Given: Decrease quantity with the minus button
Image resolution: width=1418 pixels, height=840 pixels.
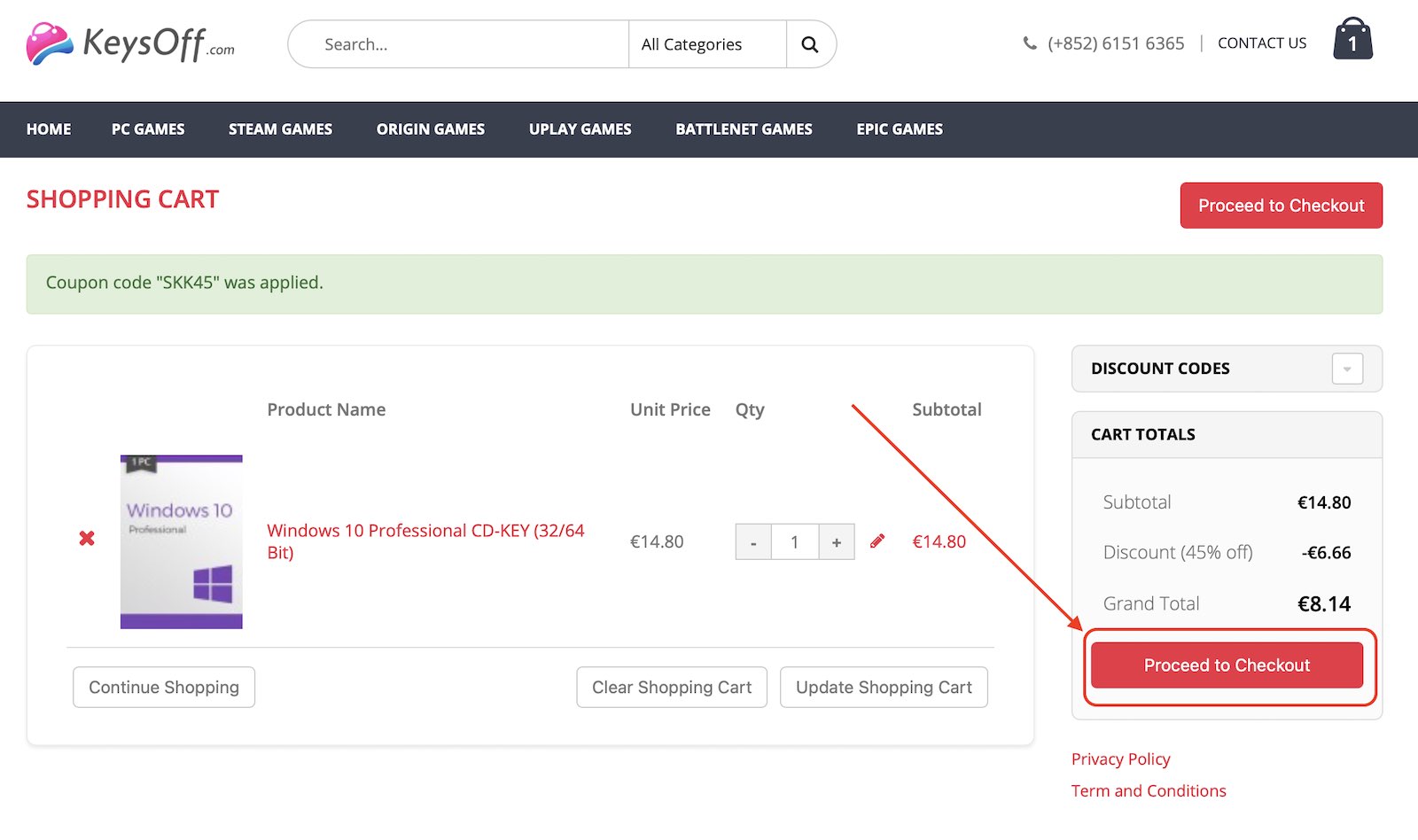Looking at the screenshot, I should 753,542.
